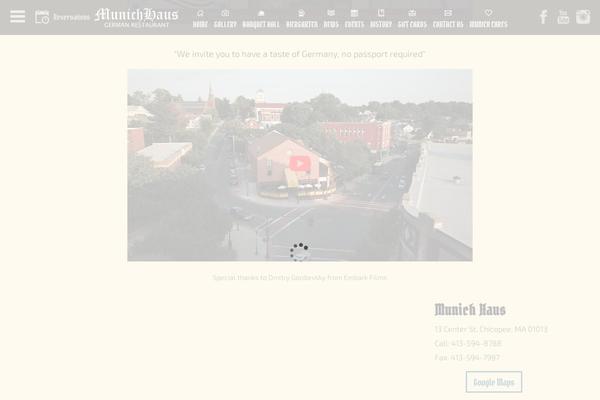Click the footer Munich Haus heading
The image size is (600, 400).
tap(470, 309)
